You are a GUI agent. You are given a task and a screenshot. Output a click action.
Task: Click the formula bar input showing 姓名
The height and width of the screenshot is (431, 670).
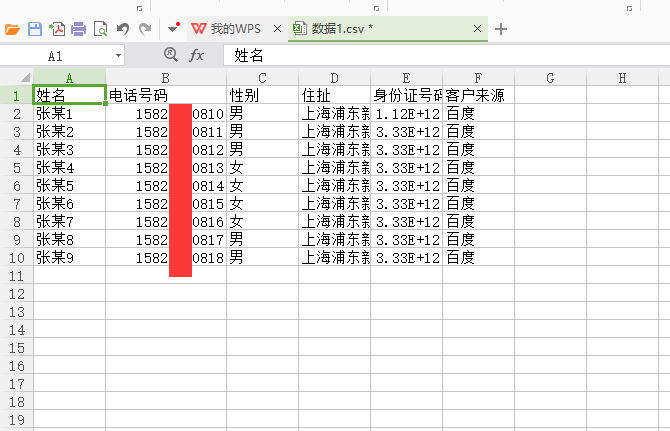tap(440, 56)
